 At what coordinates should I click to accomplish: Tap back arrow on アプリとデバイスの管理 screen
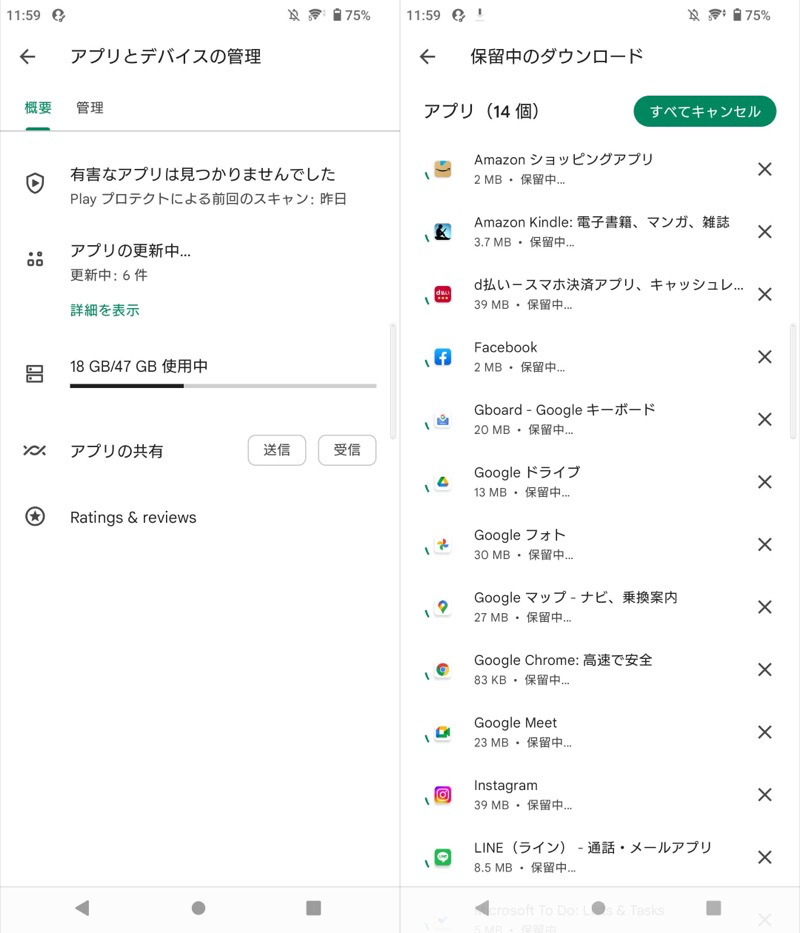[x=28, y=57]
